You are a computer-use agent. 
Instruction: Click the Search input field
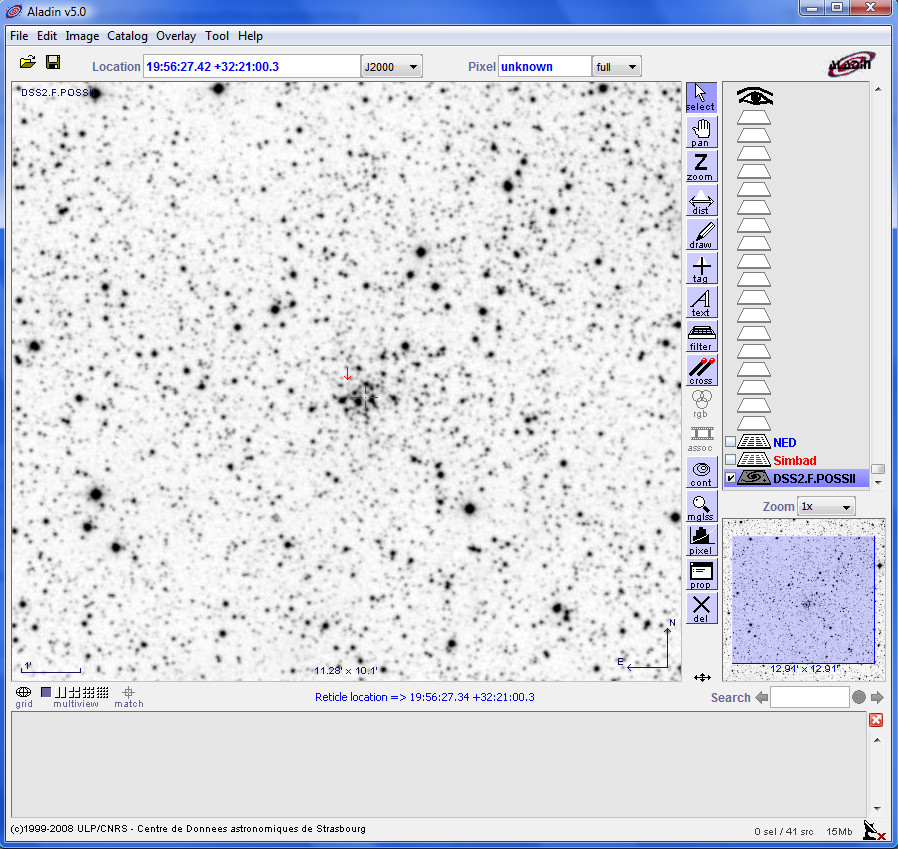[809, 697]
